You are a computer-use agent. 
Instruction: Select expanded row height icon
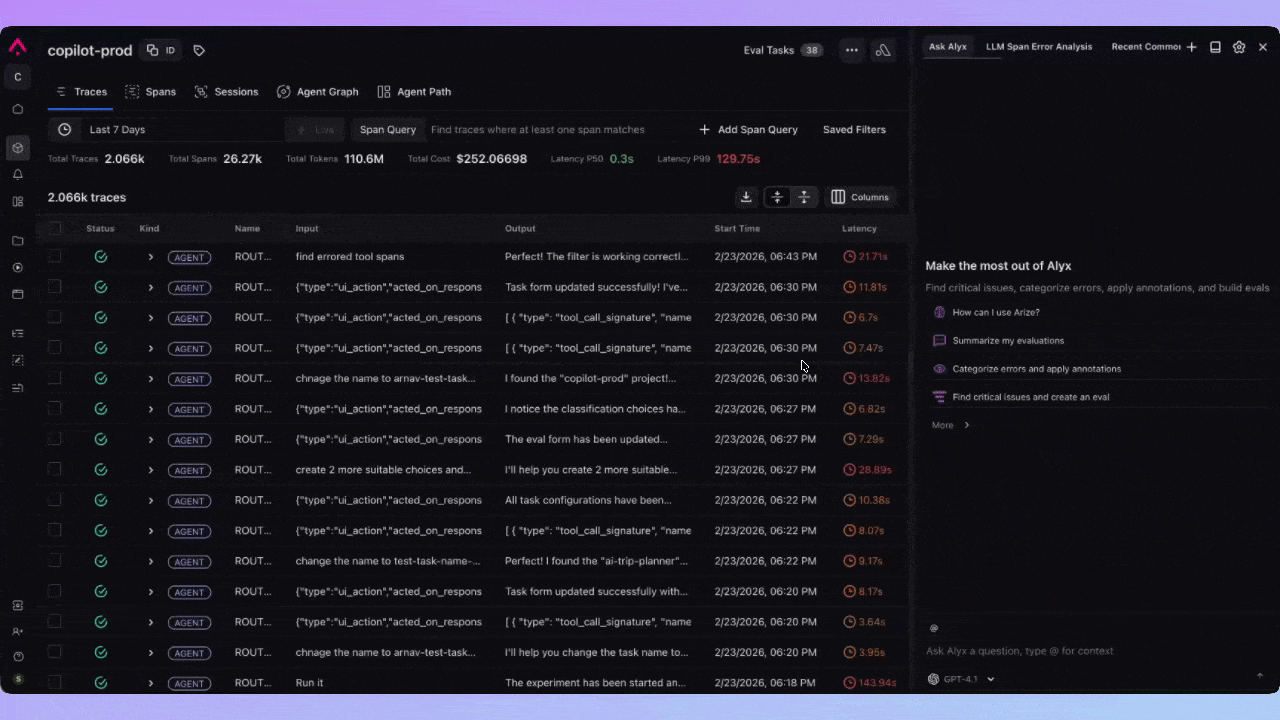804,197
